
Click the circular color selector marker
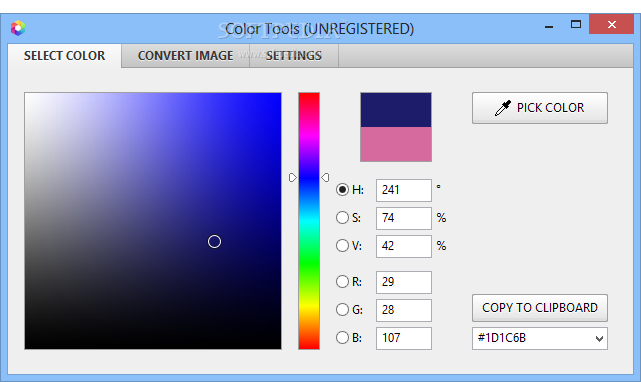(214, 242)
